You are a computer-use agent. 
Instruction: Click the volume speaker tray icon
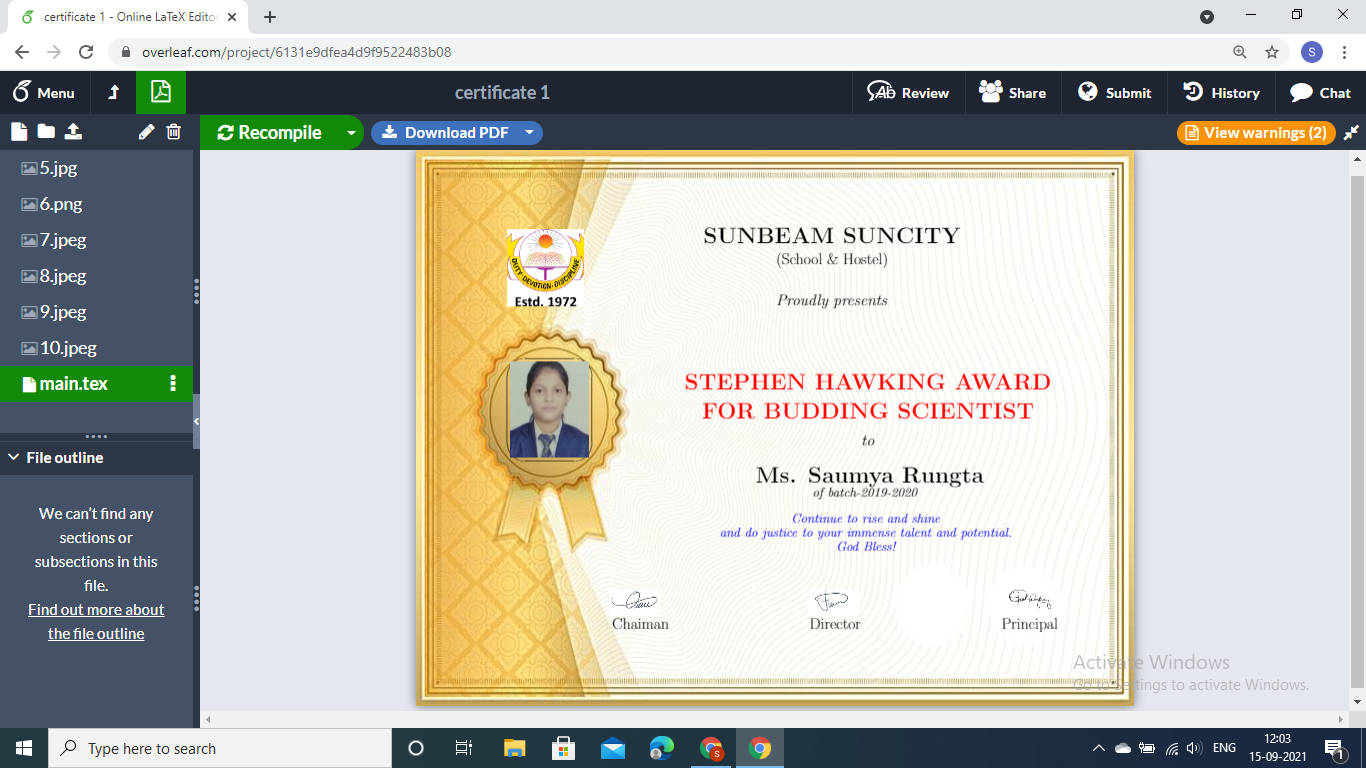tap(1193, 748)
